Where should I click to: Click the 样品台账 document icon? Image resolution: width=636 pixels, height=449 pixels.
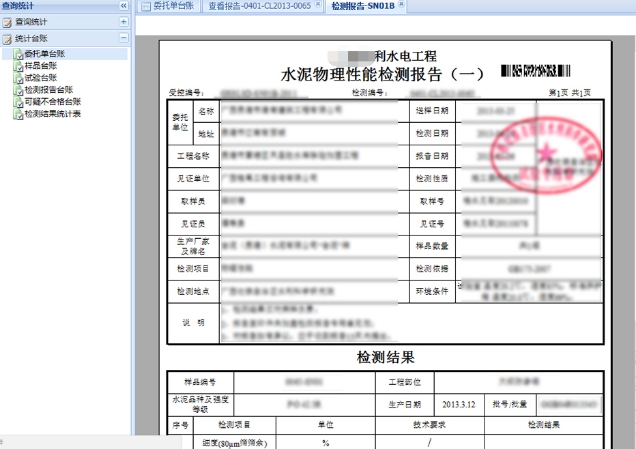click(18, 66)
